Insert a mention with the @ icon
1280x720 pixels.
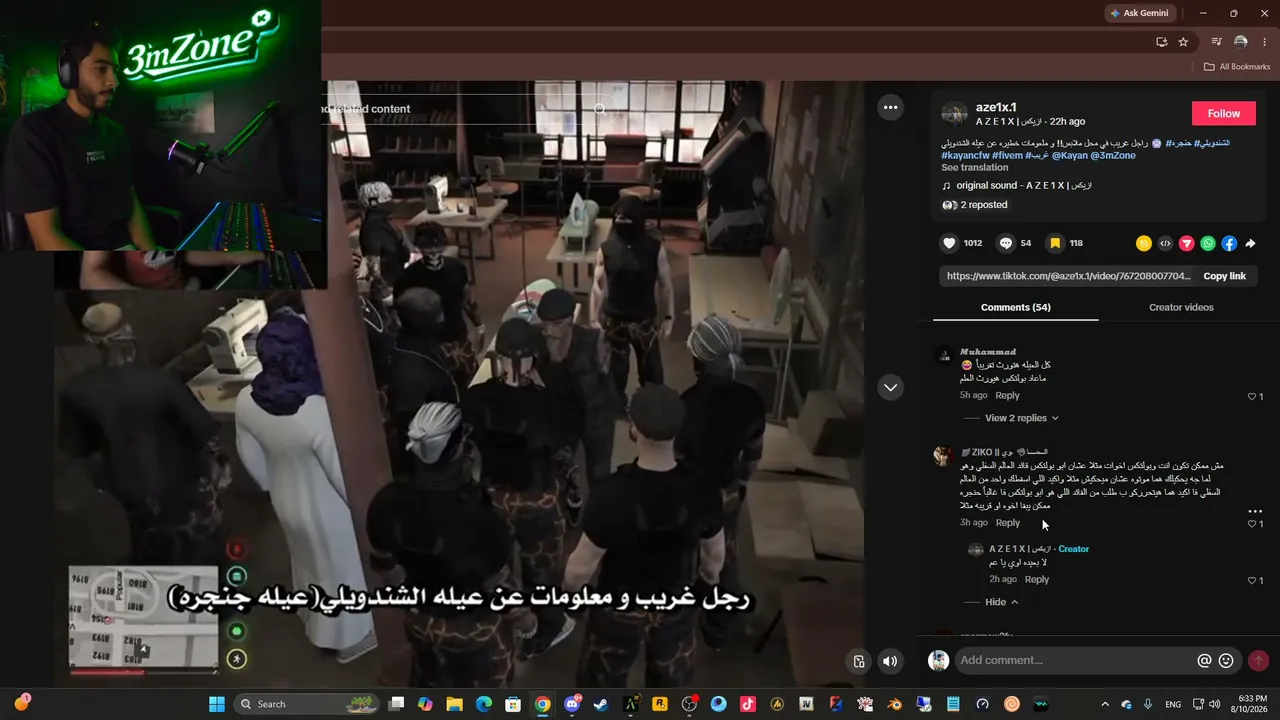[1205, 660]
